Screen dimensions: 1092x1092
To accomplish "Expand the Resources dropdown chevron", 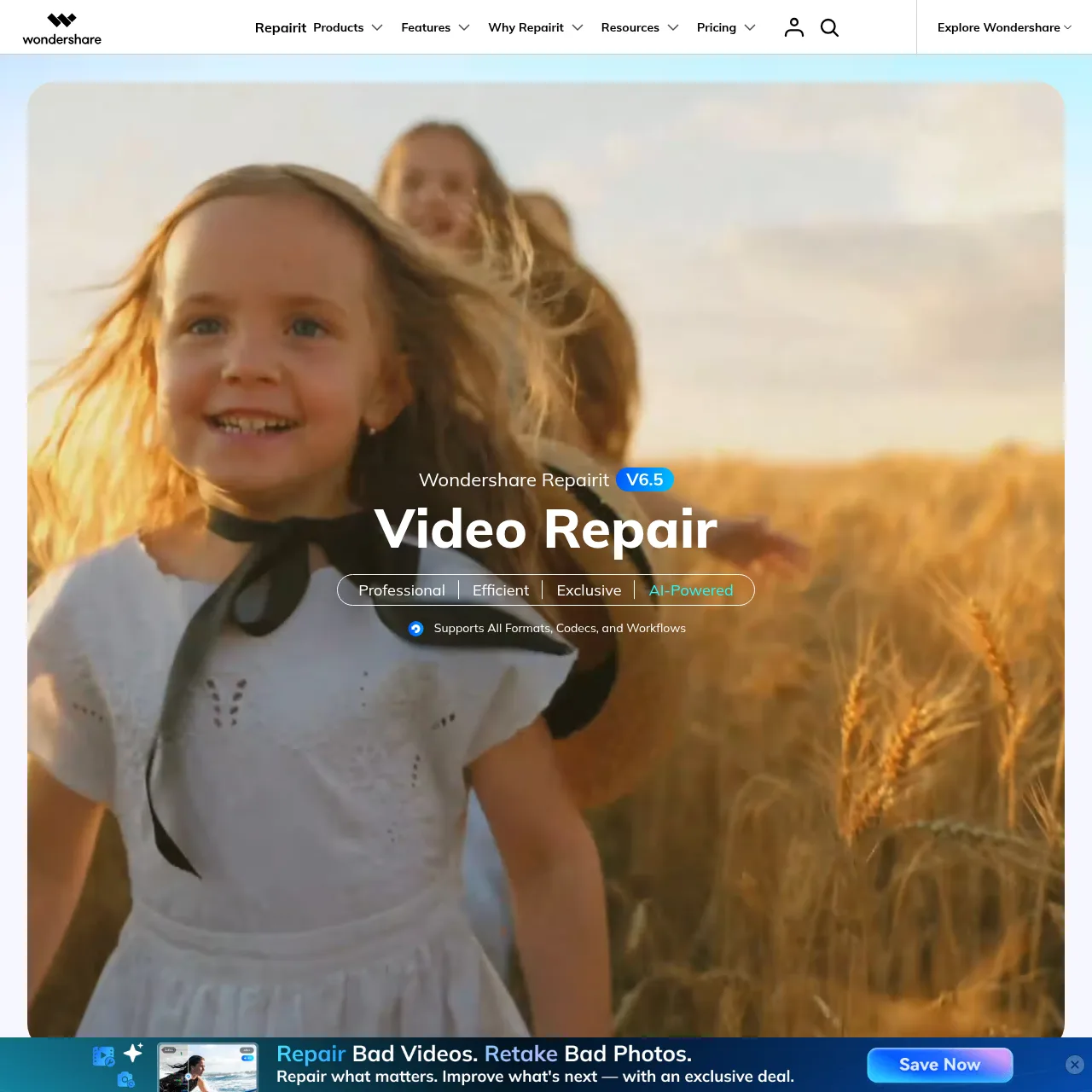I will pyautogui.click(x=673, y=27).
